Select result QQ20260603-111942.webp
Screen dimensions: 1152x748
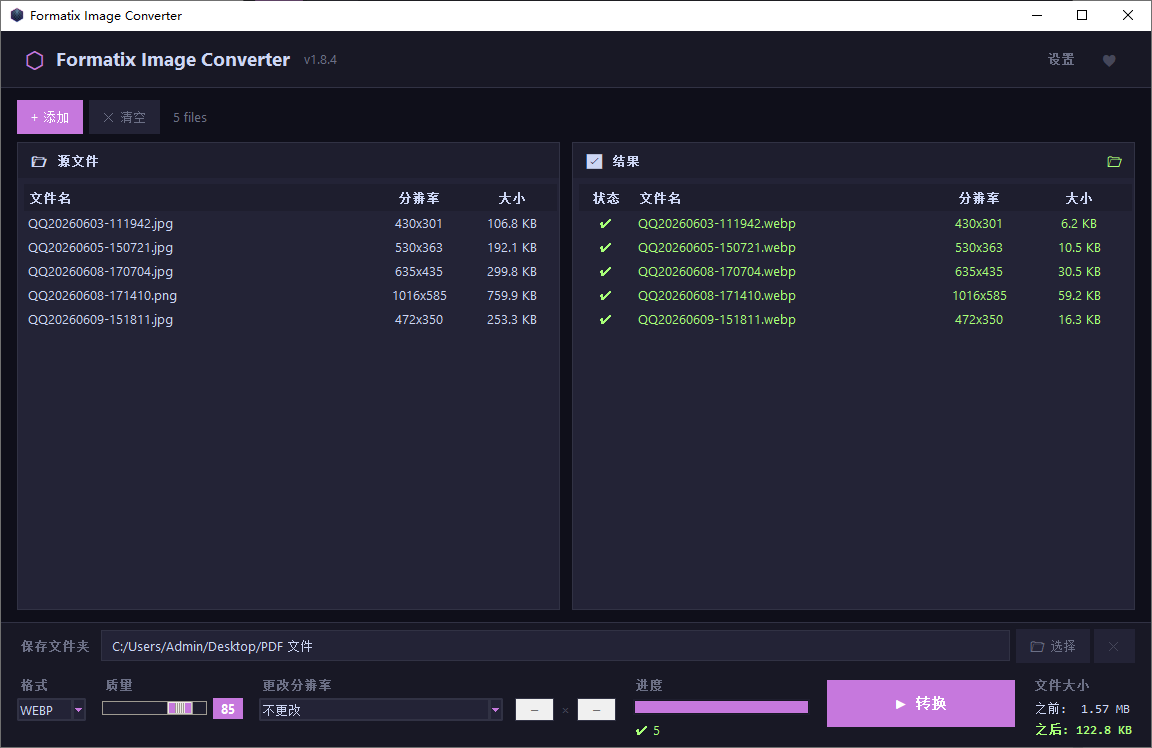click(853, 223)
